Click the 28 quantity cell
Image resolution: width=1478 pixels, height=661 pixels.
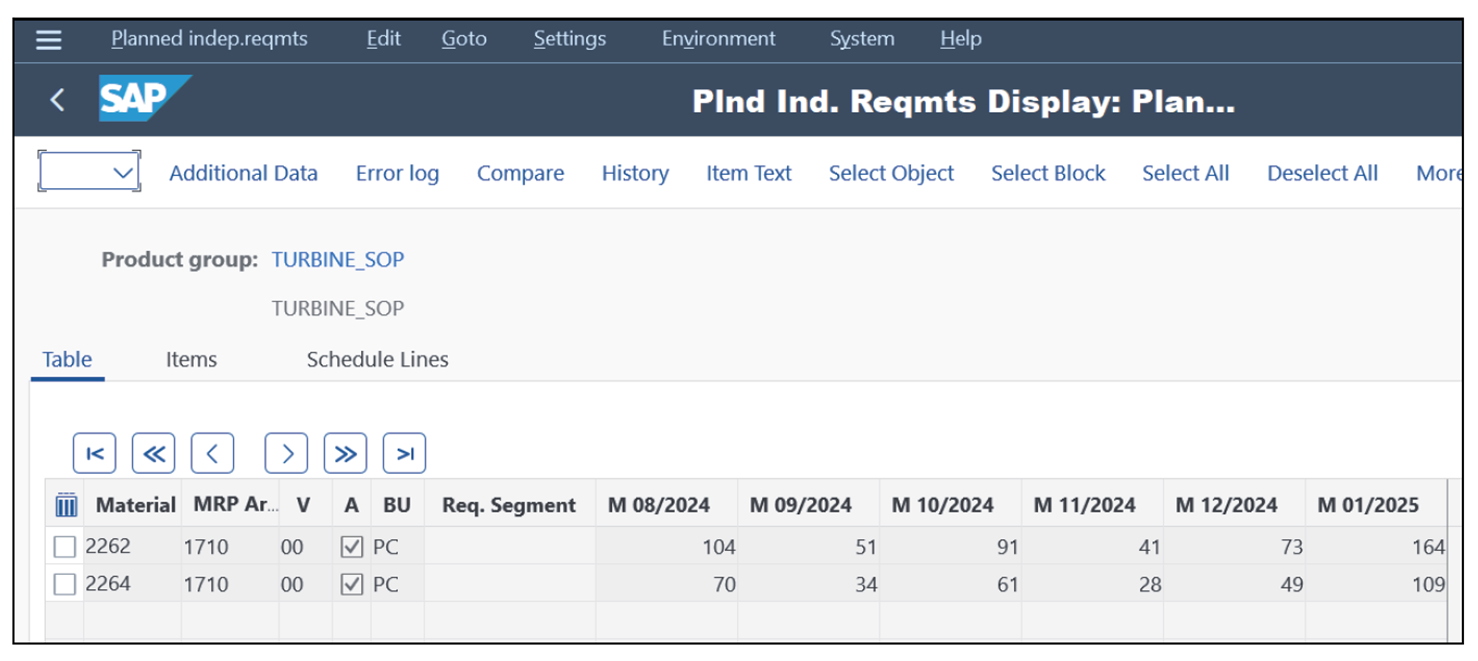(1093, 584)
